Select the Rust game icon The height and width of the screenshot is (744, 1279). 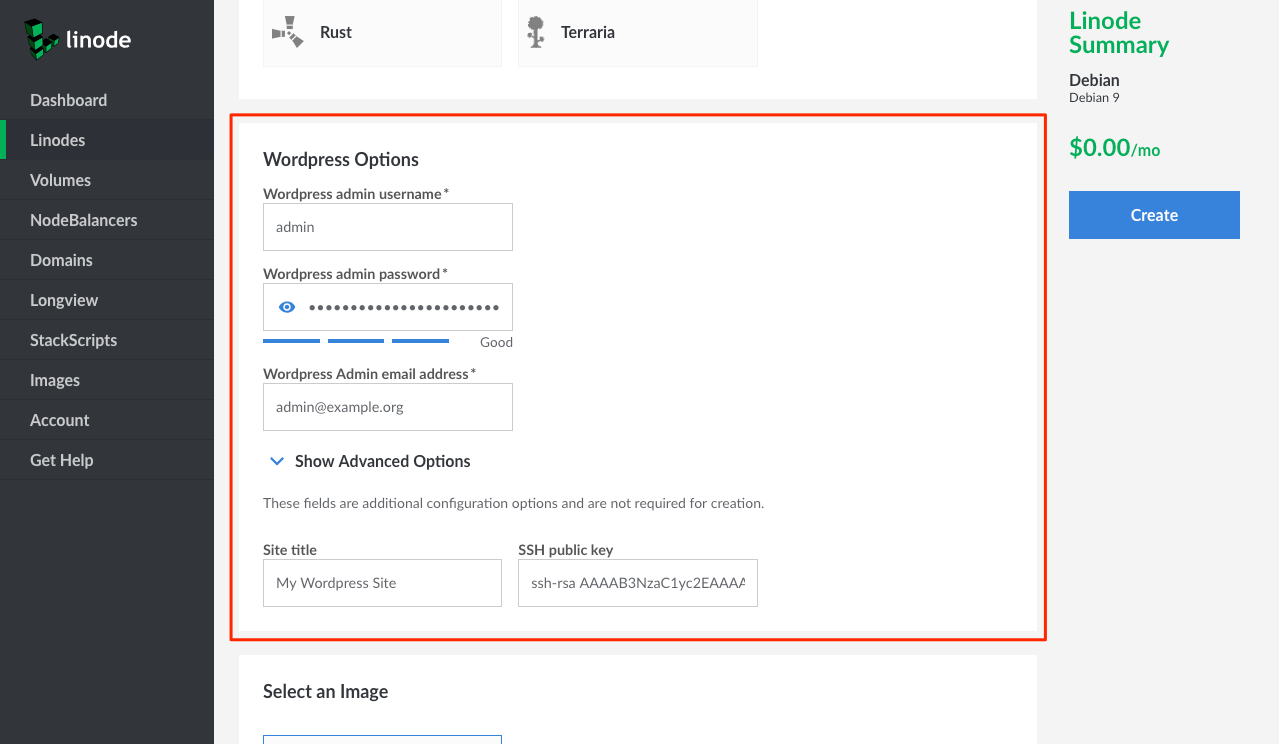click(x=288, y=32)
